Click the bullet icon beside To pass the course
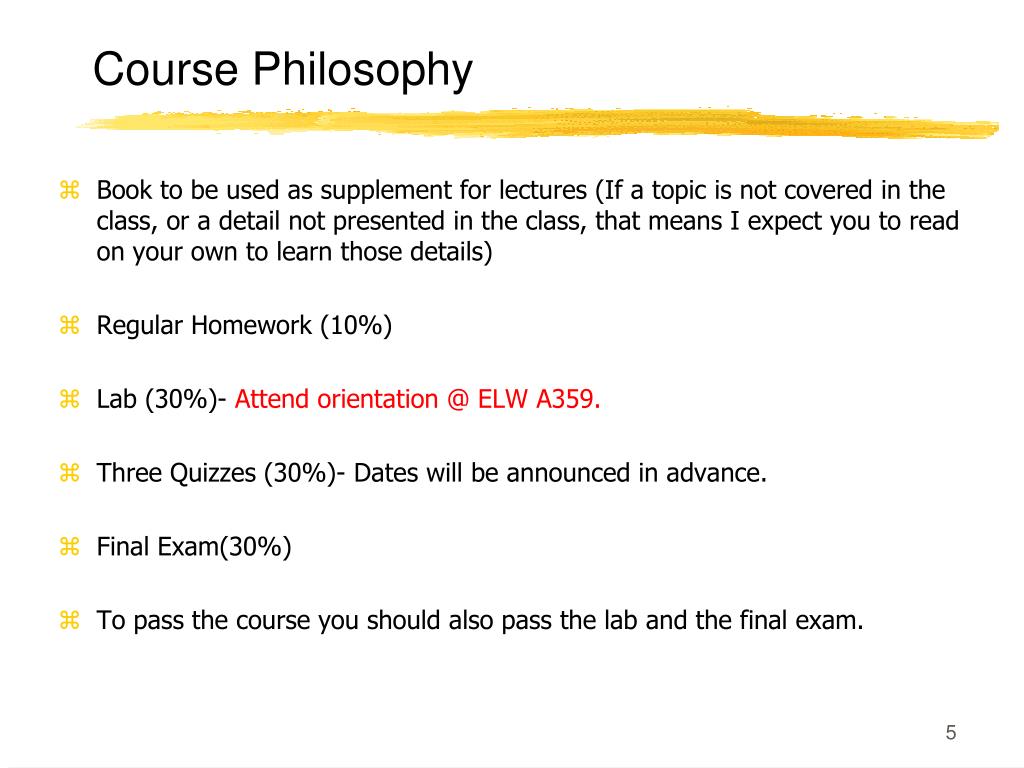1024x768 pixels. click(69, 620)
